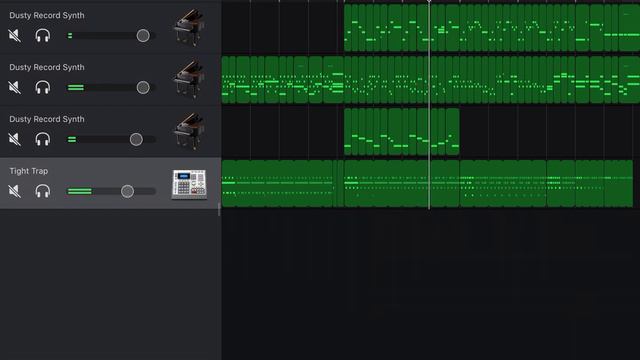Click the third Dusty Record Synth volume knob
This screenshot has width=640, height=360.
click(136, 139)
